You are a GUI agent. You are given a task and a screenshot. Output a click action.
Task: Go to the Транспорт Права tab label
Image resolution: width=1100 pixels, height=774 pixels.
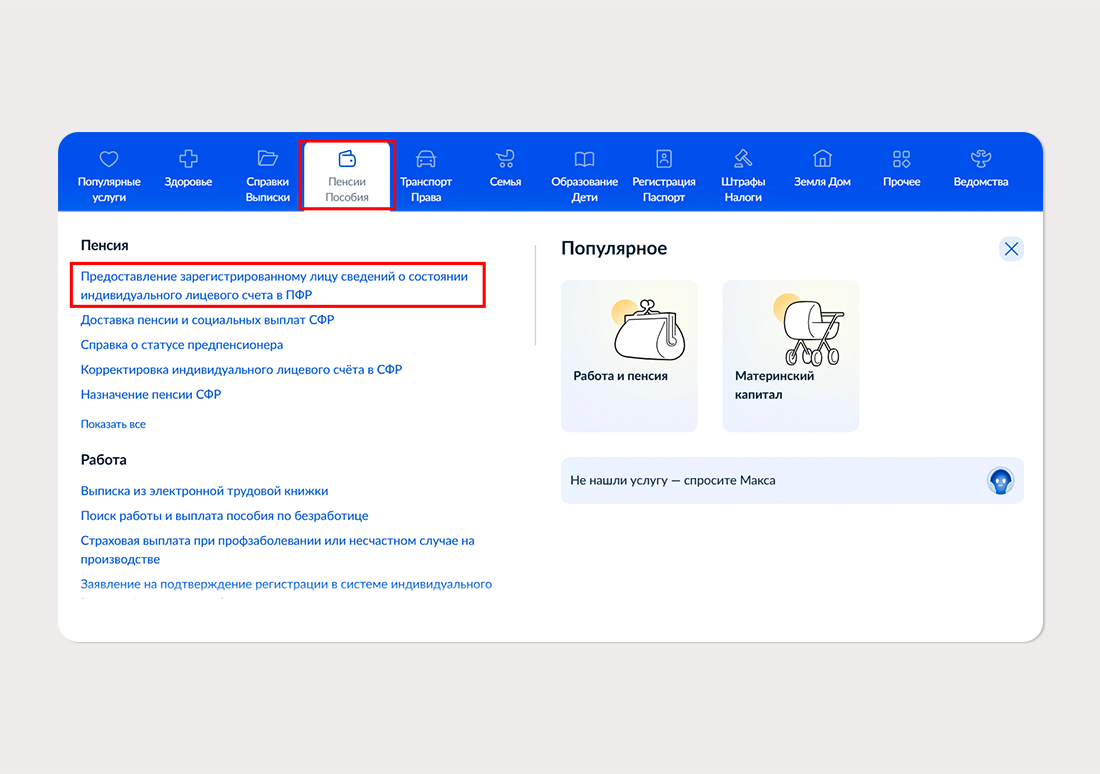click(426, 189)
